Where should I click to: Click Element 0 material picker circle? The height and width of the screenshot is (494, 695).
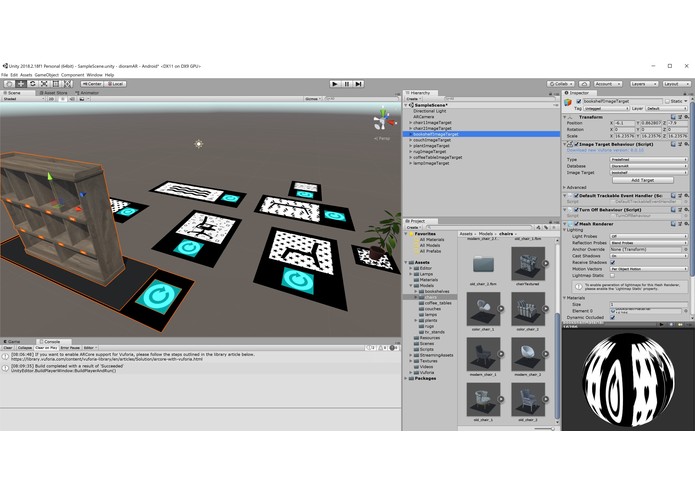686,311
